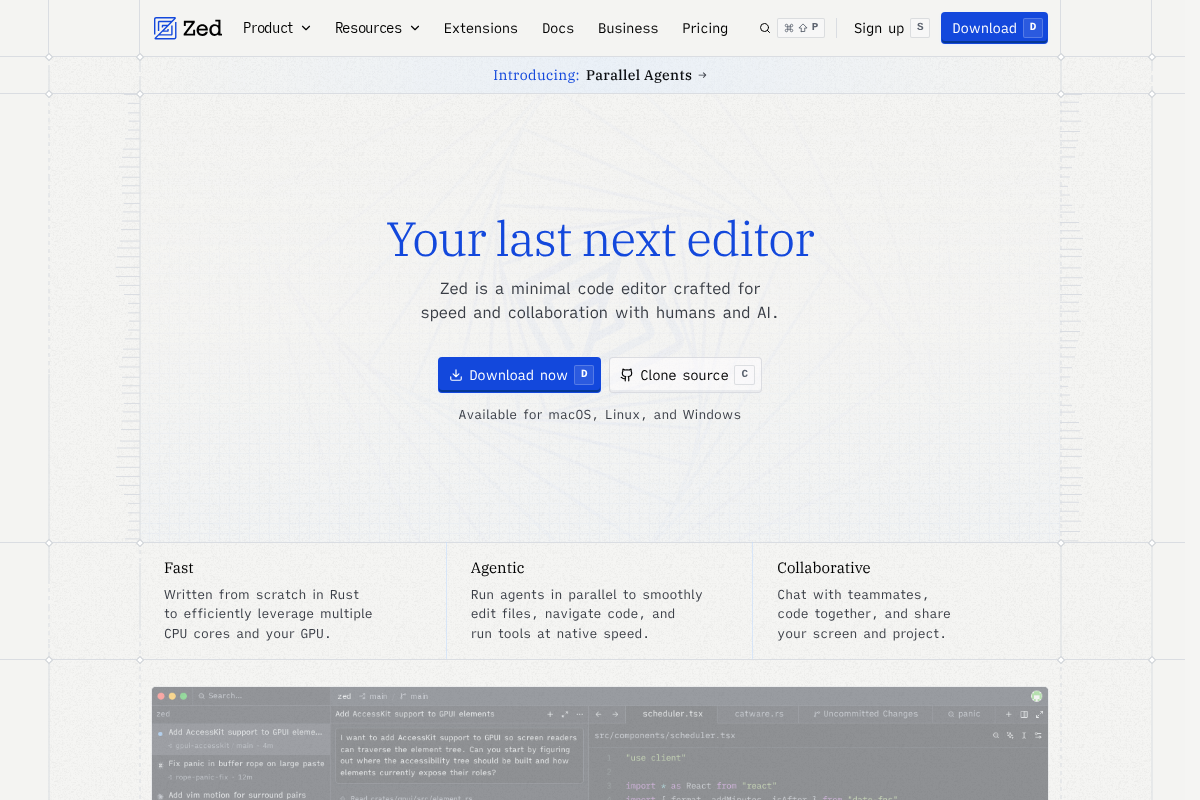1200x800 pixels.
Task: Select the catware.rs tab in editor preview
Action: click(x=759, y=714)
